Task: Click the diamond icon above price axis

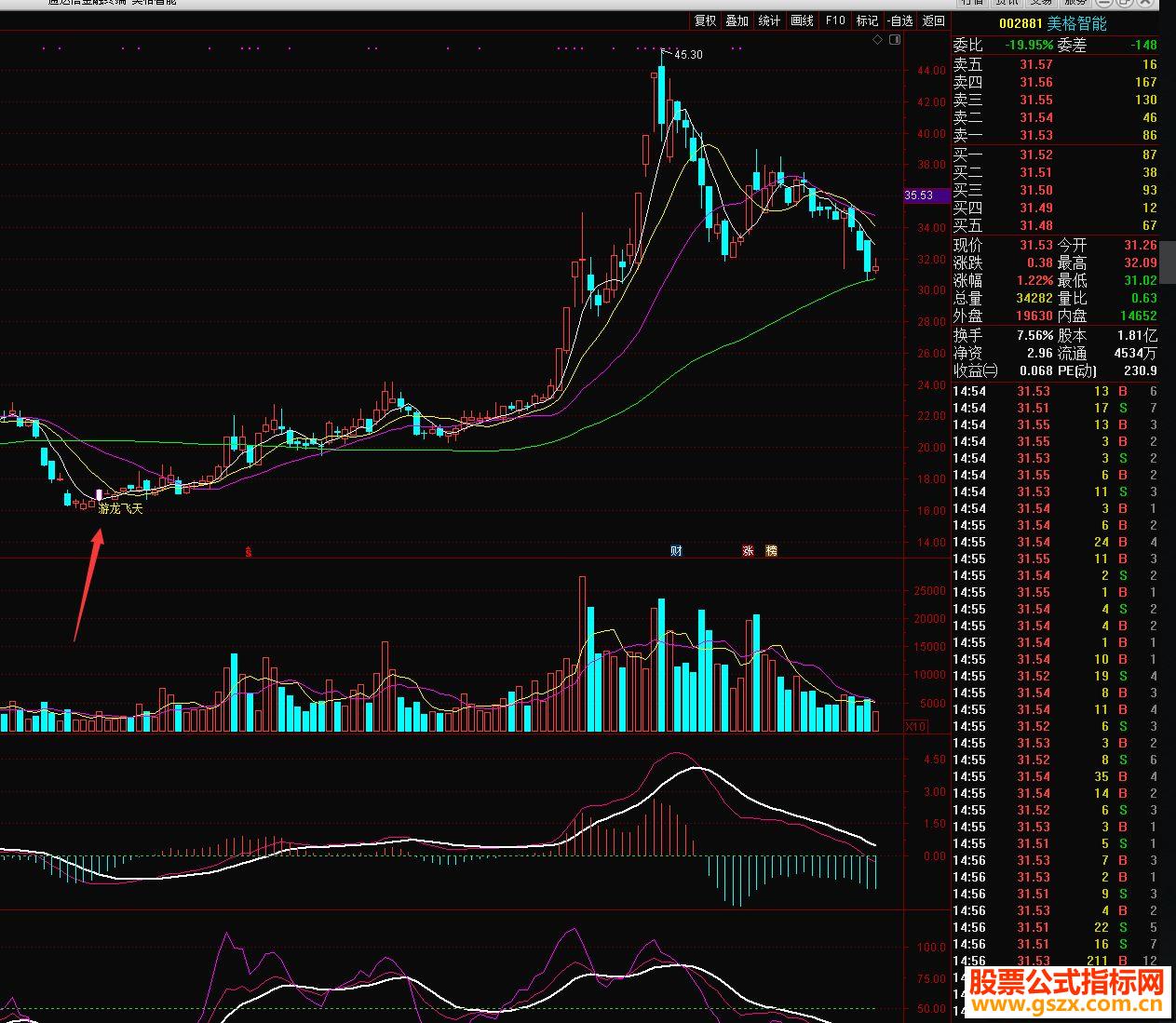Action: (x=877, y=40)
